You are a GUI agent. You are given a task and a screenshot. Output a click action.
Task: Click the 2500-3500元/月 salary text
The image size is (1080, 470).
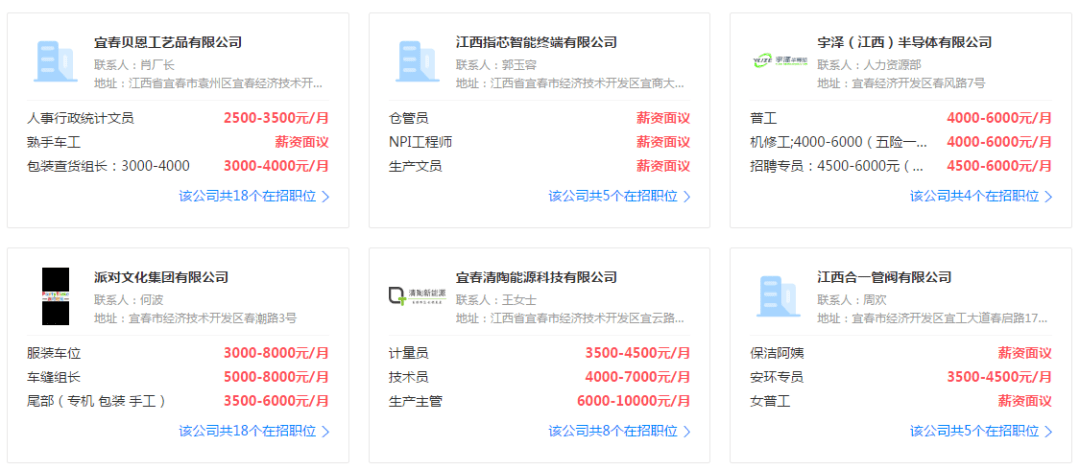coord(276,119)
